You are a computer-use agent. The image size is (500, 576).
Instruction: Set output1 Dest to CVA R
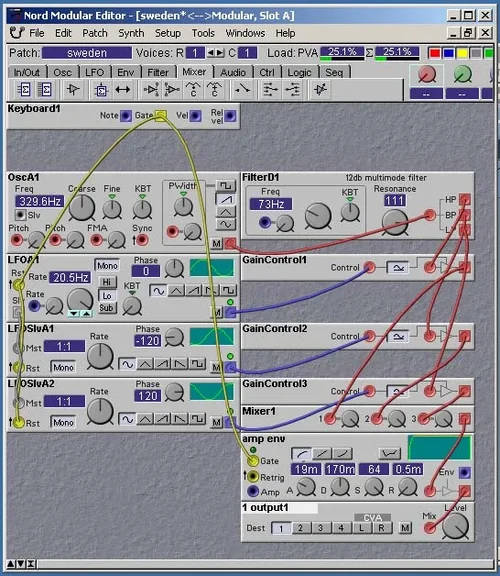pyautogui.click(x=381, y=528)
